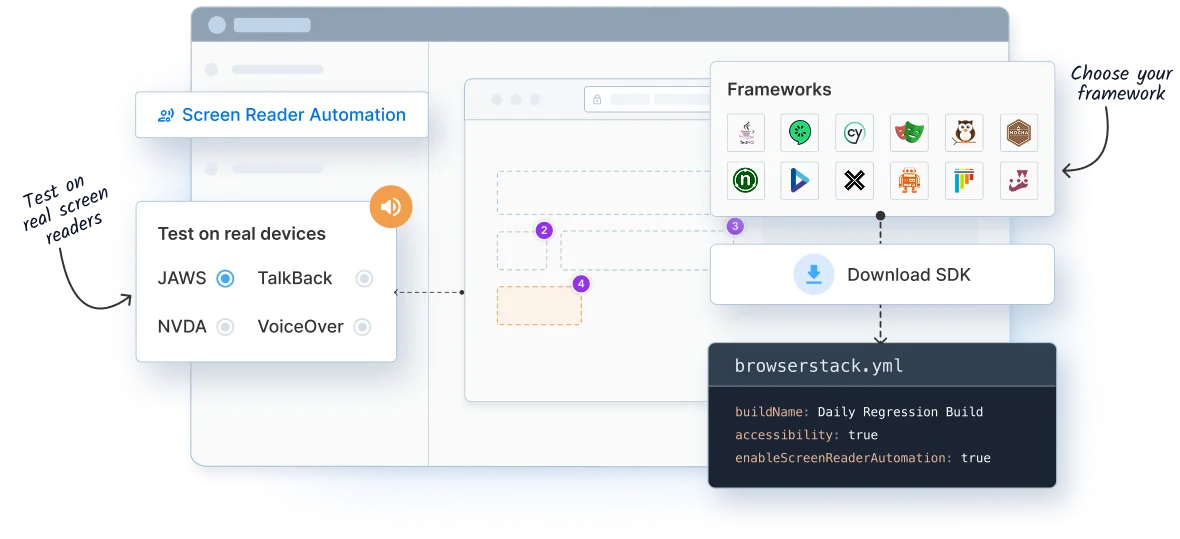Click the blue download arrow icon
The width and height of the screenshot is (1180, 539).
coord(814,275)
